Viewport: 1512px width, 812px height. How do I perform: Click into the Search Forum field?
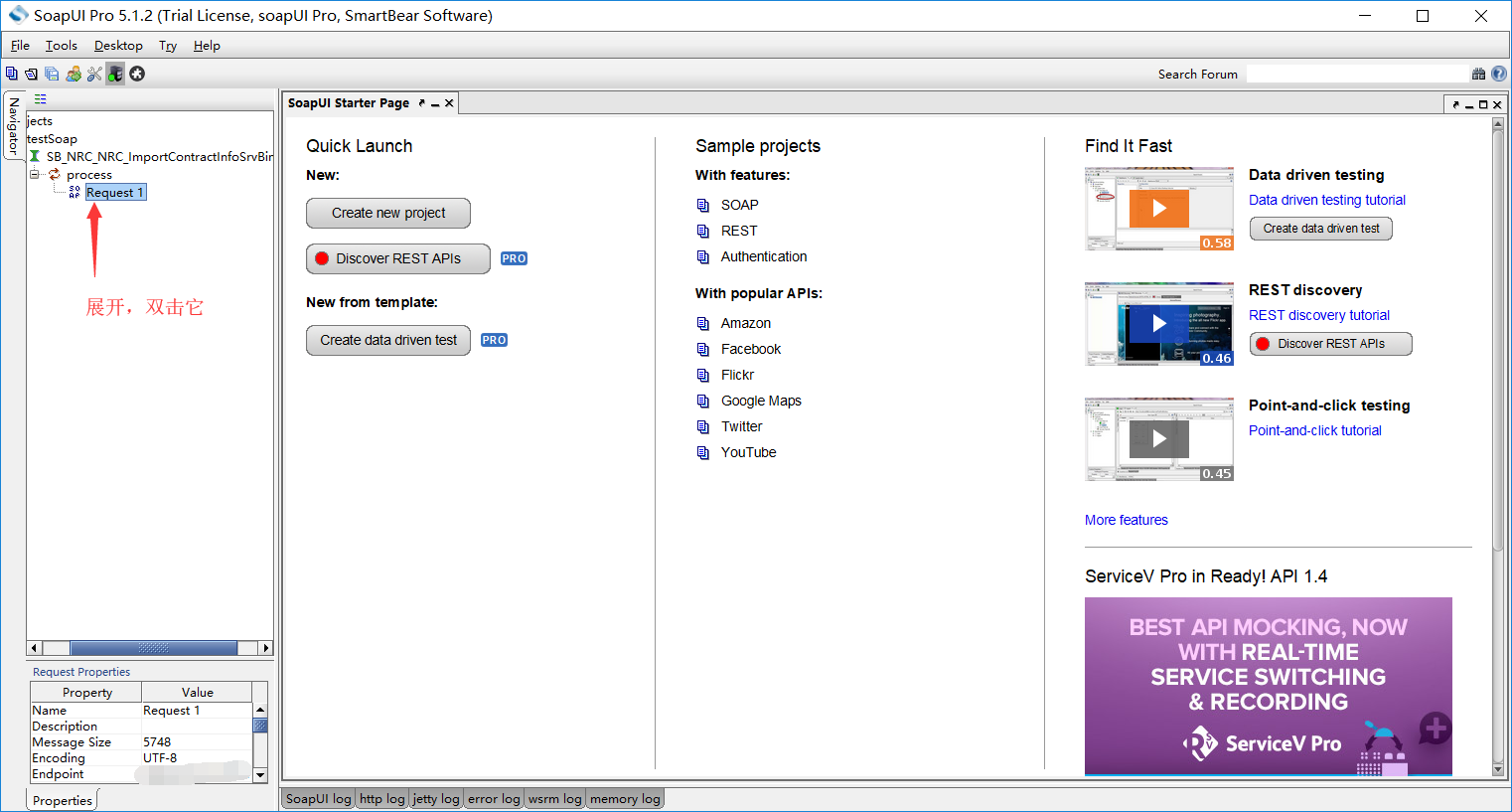[1357, 74]
